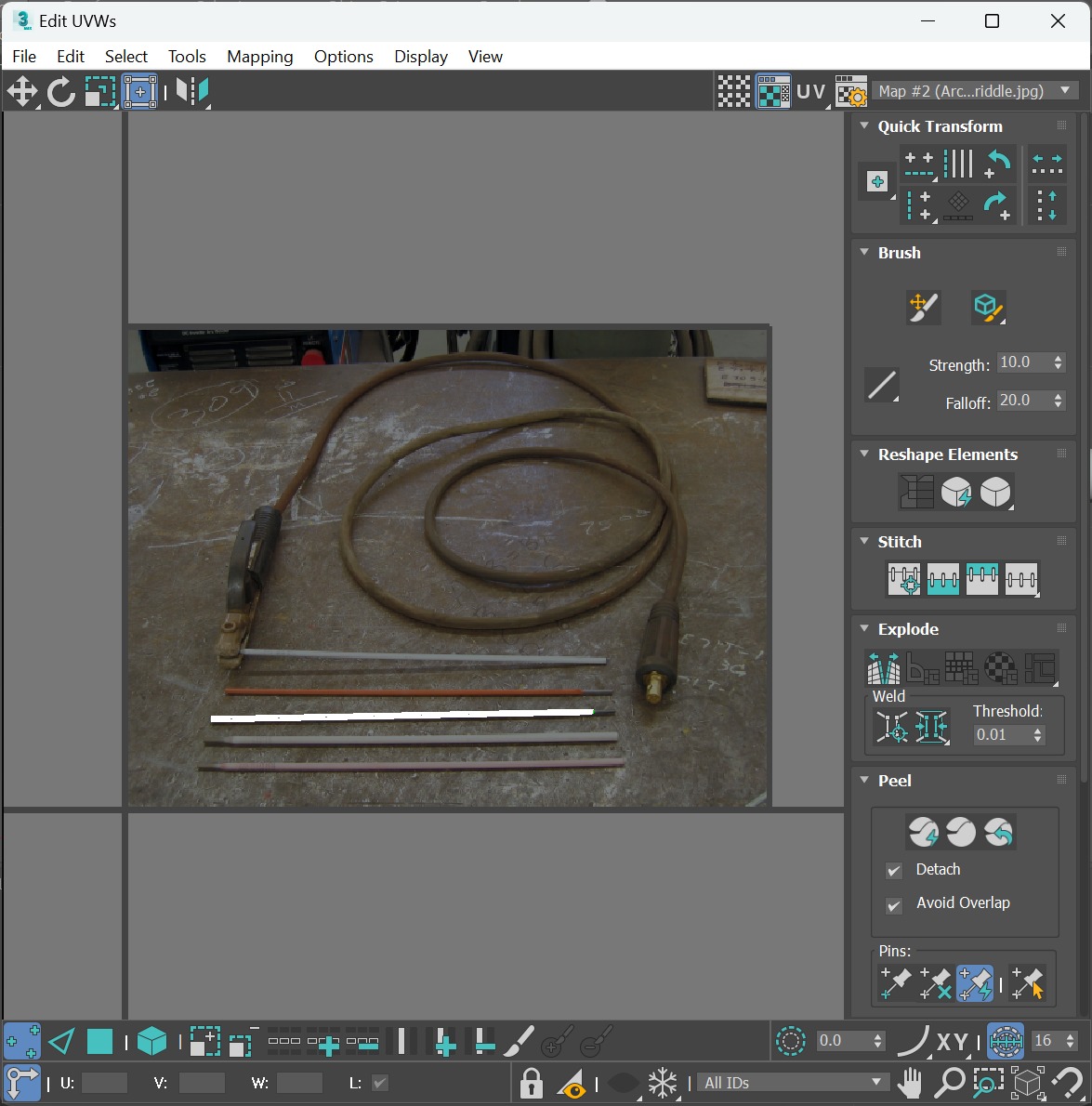This screenshot has width=1092, height=1106.
Task: Click Align Horizontally in Quick Transform
Action: [x=919, y=165]
